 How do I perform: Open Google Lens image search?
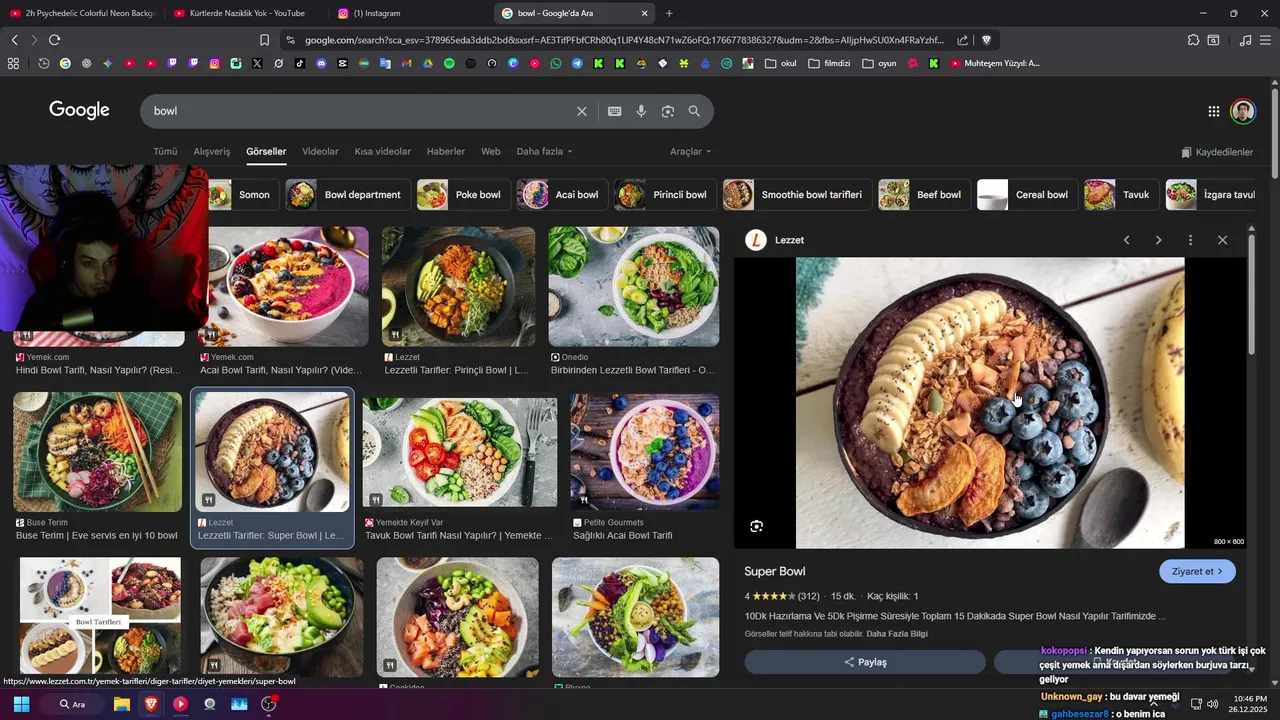coord(668,111)
